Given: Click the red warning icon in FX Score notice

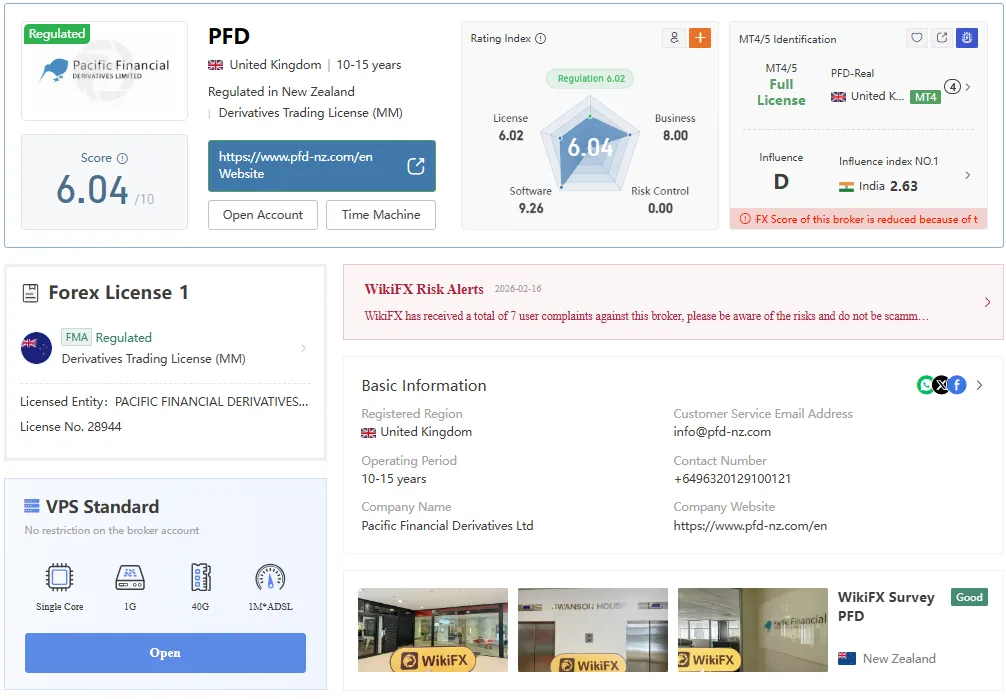Looking at the screenshot, I should [745, 219].
